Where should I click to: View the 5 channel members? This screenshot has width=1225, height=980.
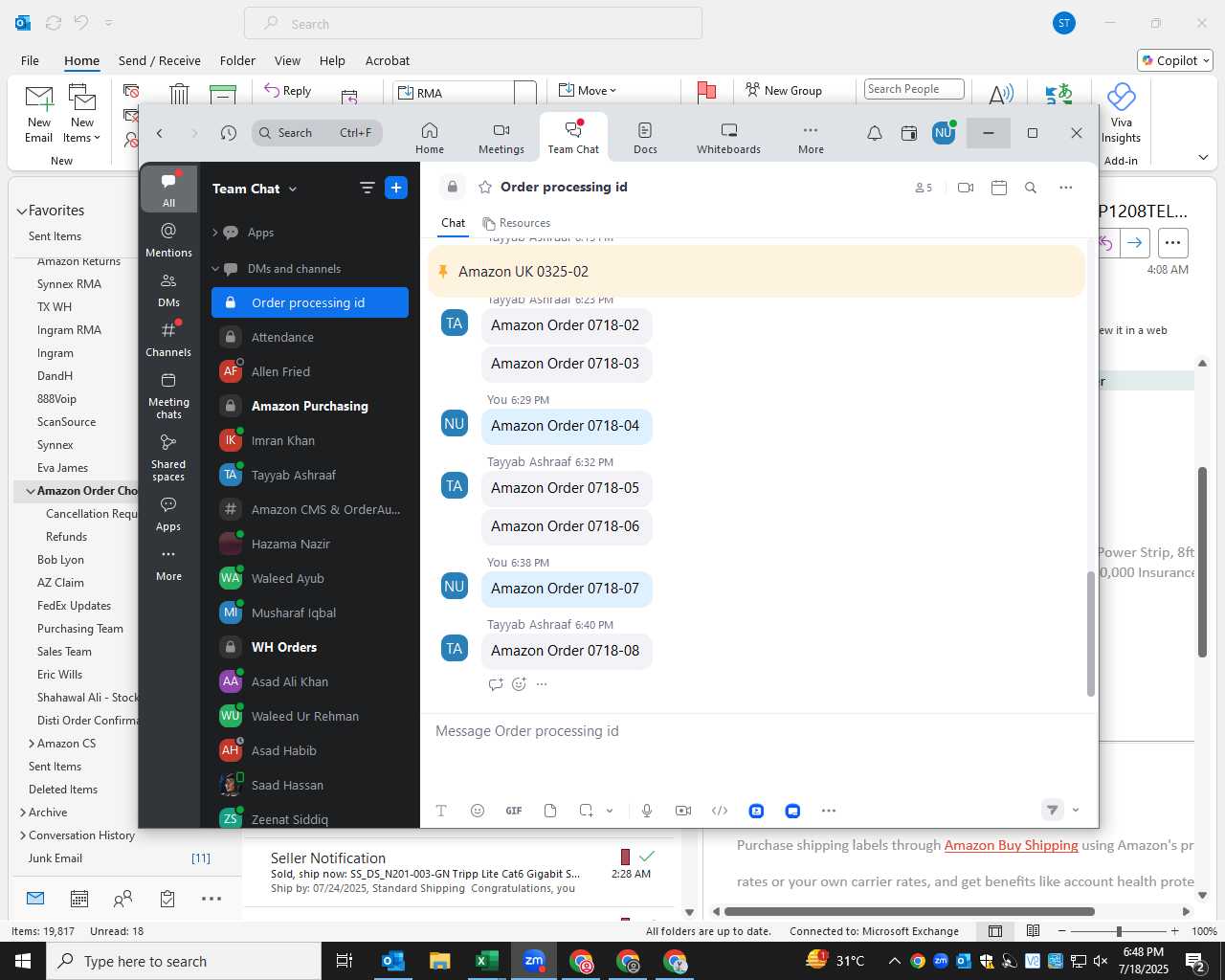click(x=924, y=188)
